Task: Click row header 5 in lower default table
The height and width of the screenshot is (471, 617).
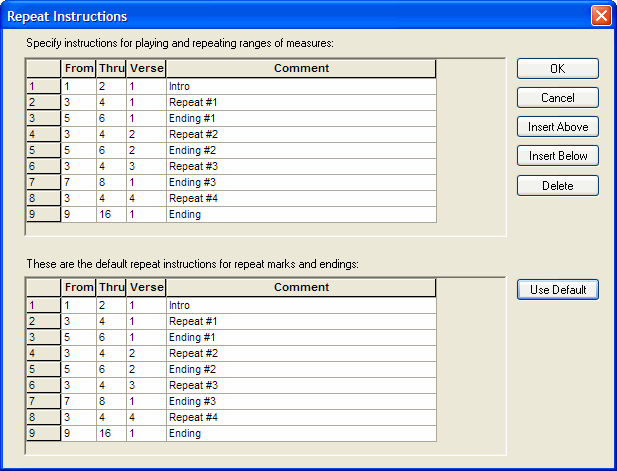Action: [43, 370]
